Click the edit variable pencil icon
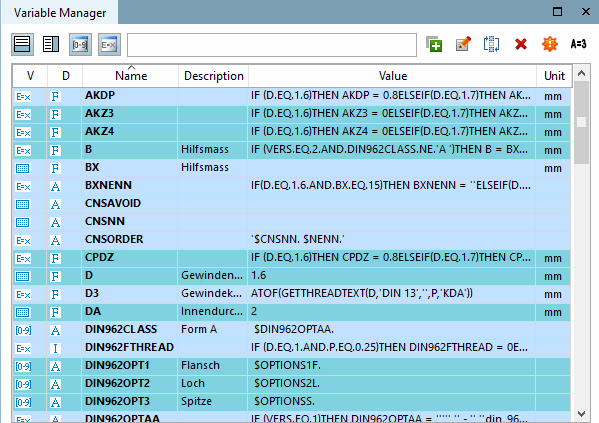This screenshot has height=423, width=599. (463, 44)
